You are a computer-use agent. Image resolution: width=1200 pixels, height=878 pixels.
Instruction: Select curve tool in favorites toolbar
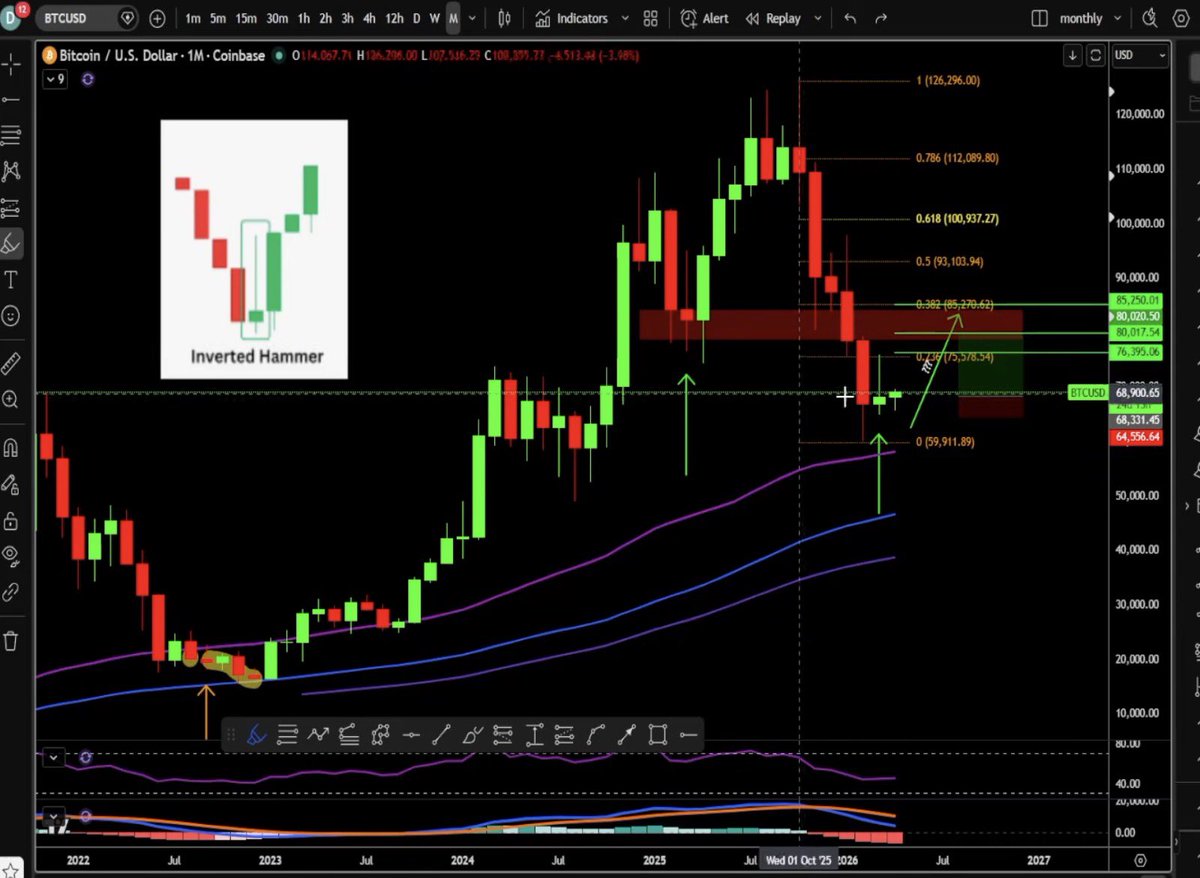click(597, 735)
